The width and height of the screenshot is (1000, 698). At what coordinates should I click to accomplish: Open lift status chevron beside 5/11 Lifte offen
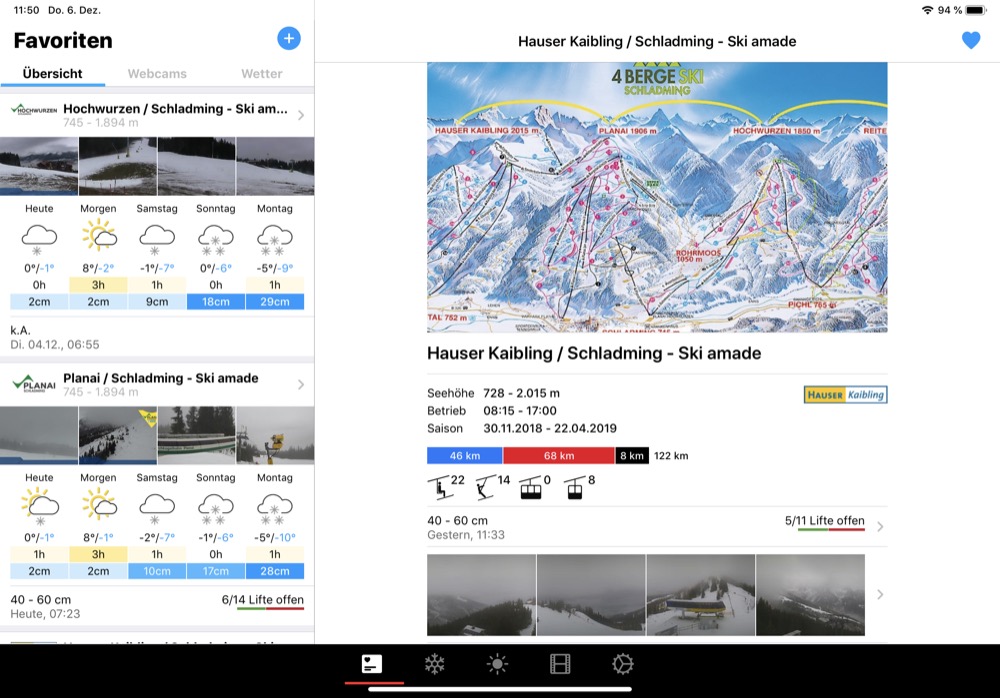click(880, 527)
